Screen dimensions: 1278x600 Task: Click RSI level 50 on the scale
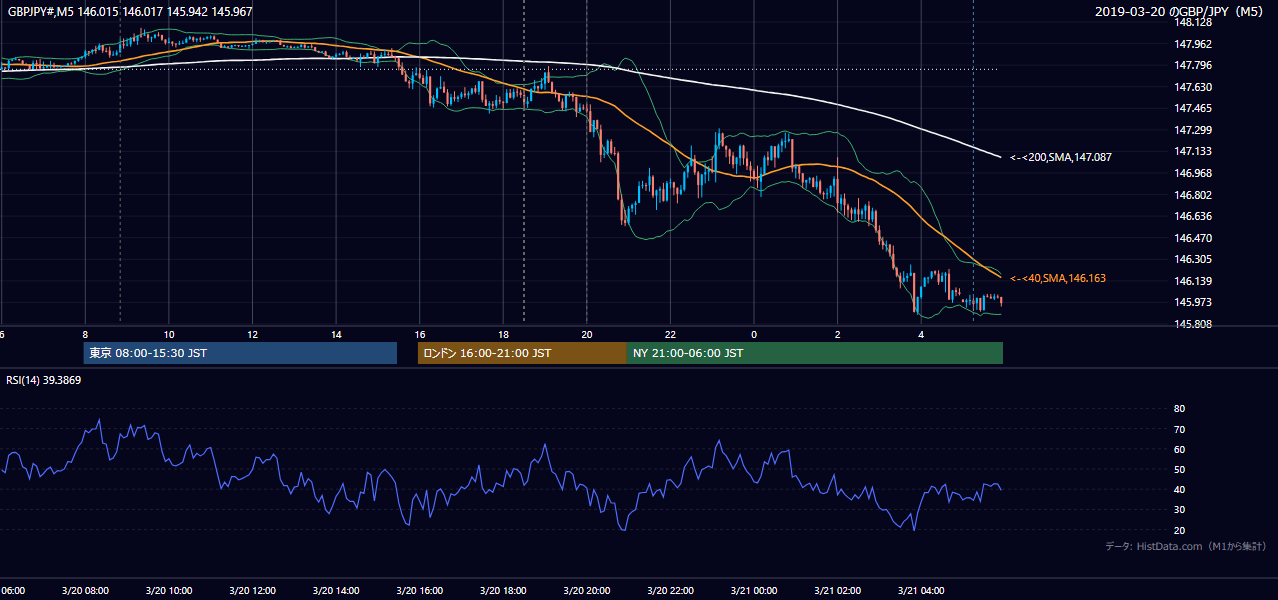(1179, 469)
